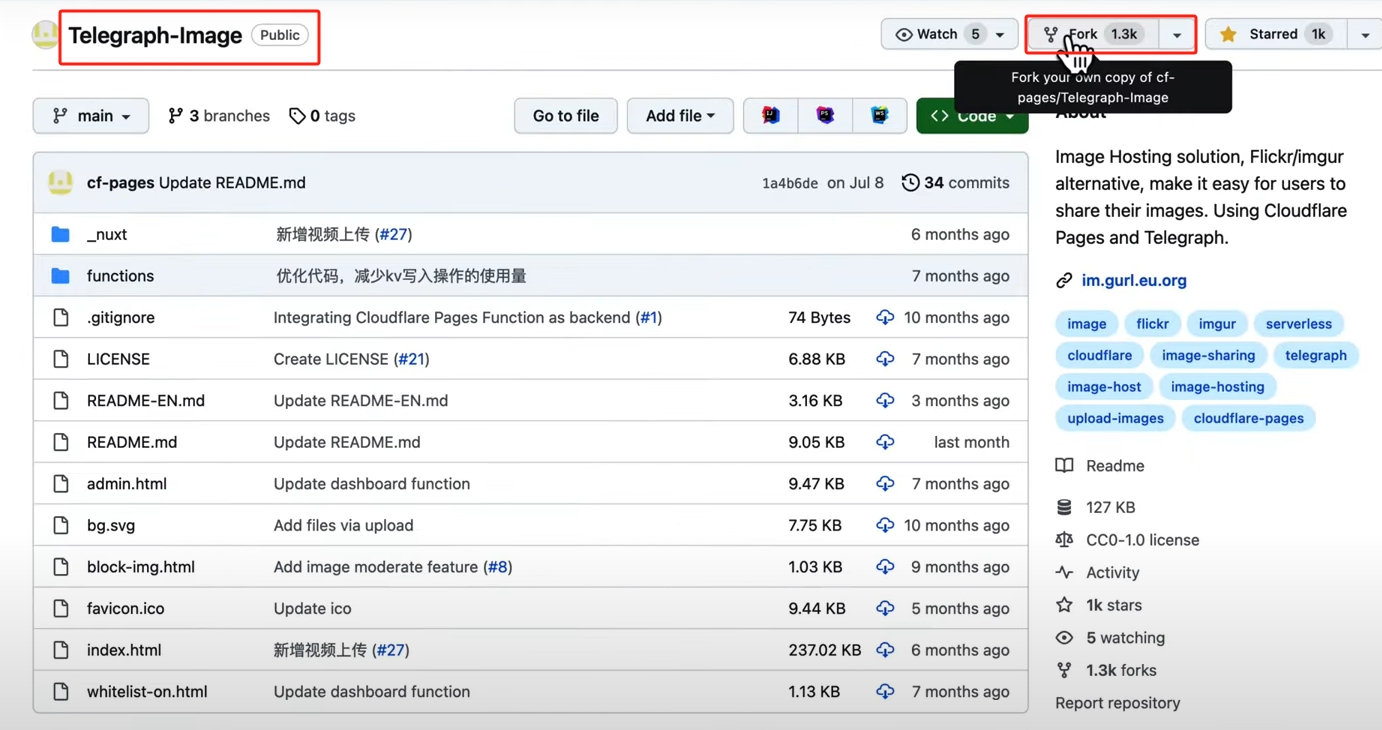This screenshot has width=1382, height=730.
Task: Open the favicon.ico file
Action: (126, 608)
